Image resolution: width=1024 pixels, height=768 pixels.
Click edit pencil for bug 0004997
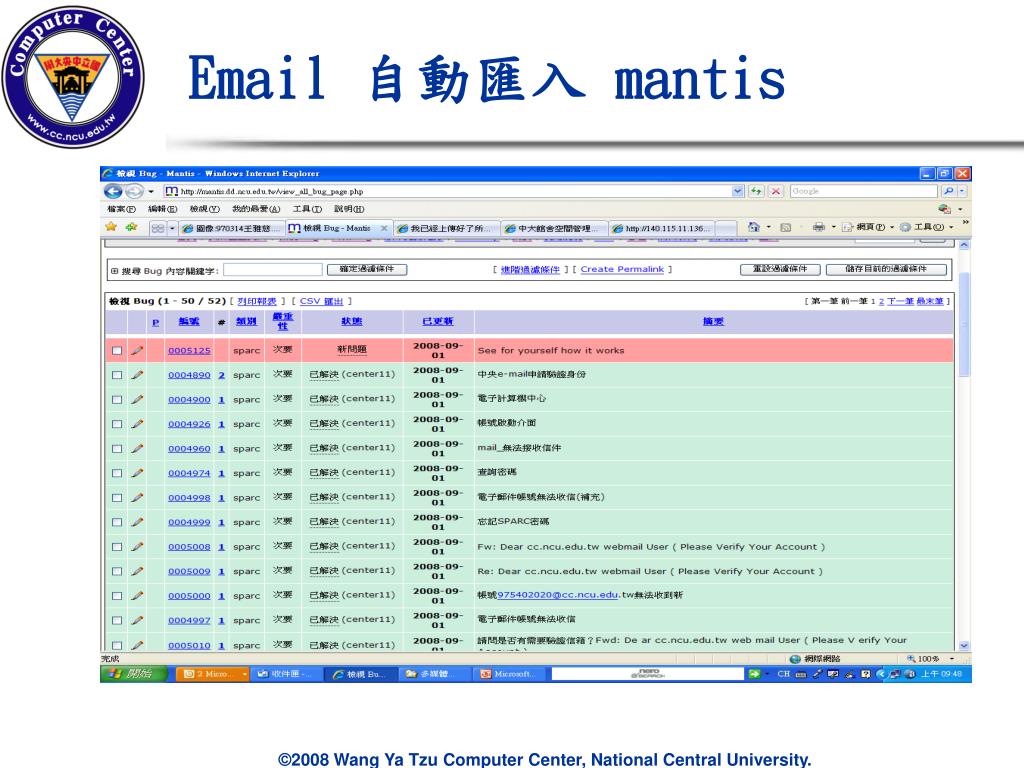137,620
